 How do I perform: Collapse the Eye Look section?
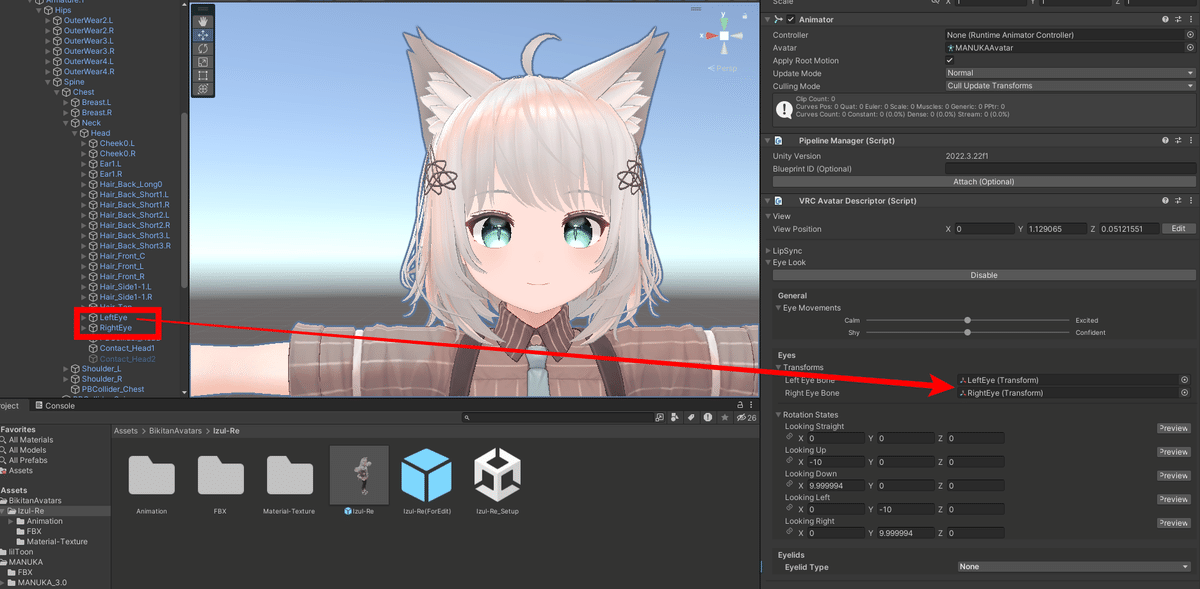775,262
